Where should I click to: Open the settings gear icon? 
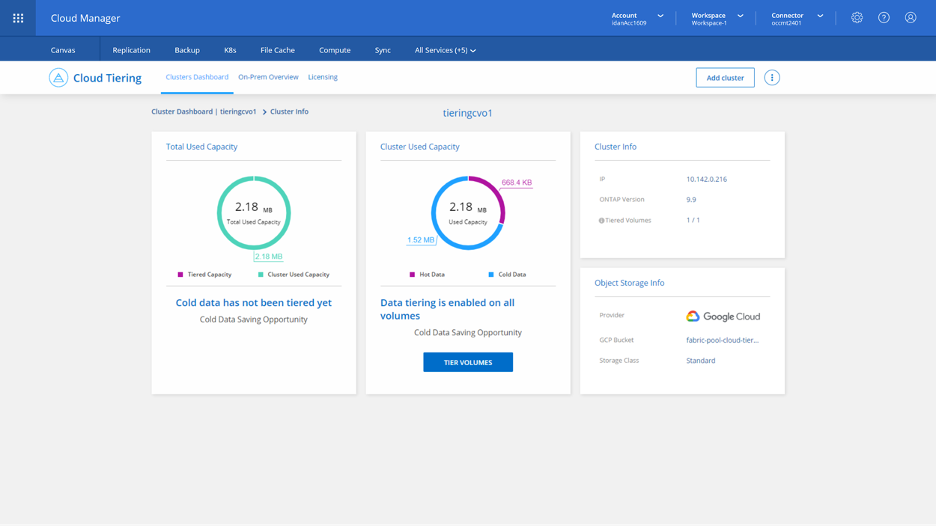pos(857,18)
